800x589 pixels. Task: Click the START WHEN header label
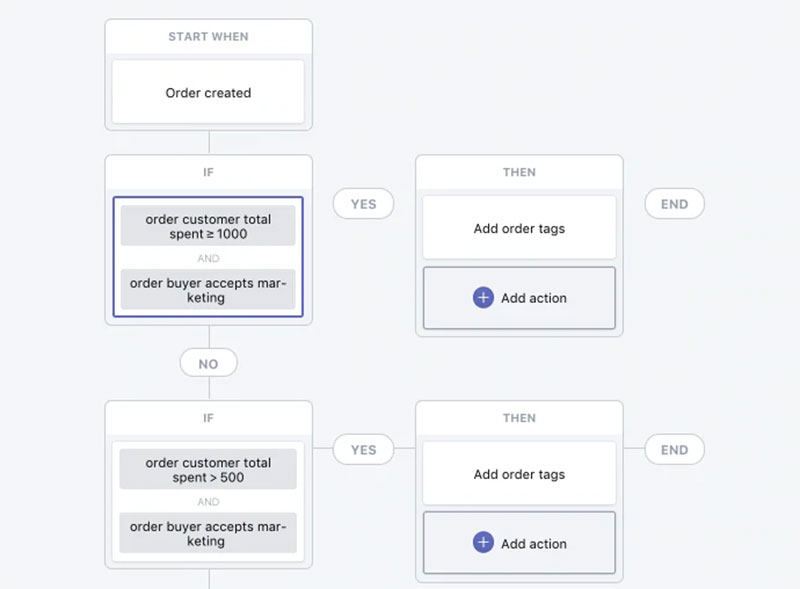207,36
